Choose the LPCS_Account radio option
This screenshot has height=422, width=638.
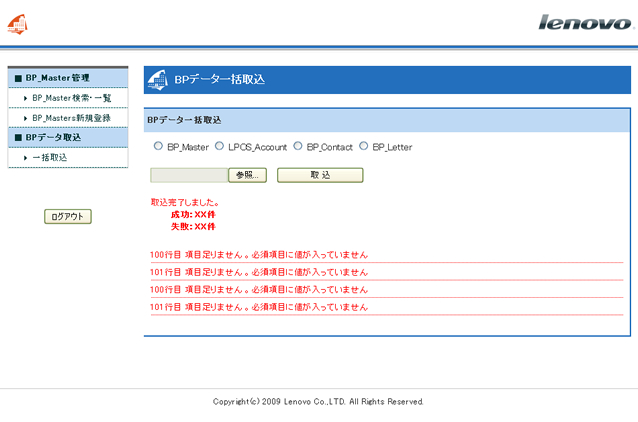(x=219, y=146)
